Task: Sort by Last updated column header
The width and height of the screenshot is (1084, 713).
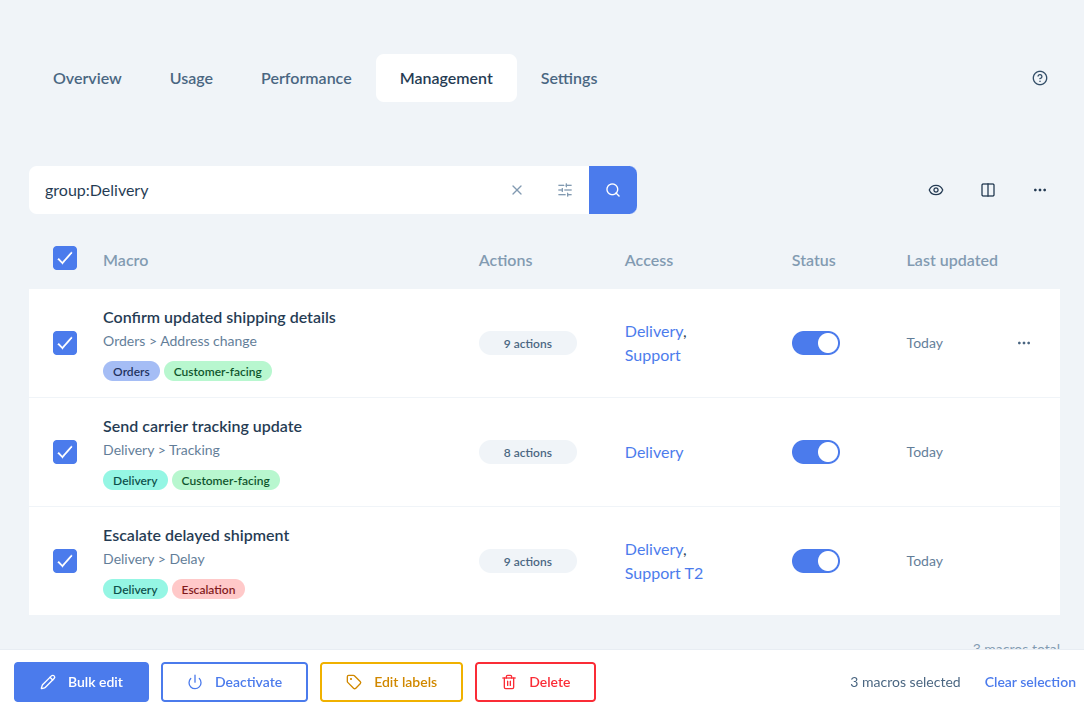Action: 952,261
